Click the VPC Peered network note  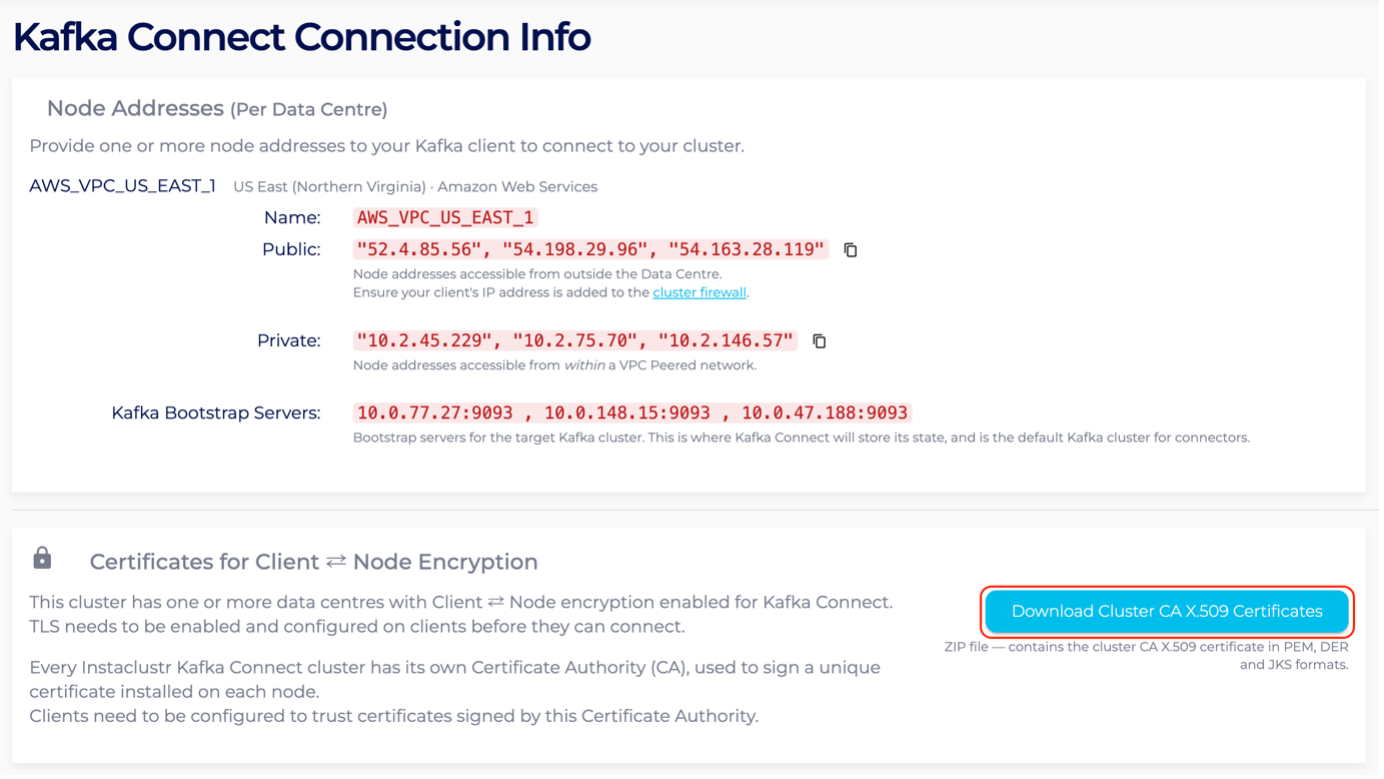click(556, 366)
